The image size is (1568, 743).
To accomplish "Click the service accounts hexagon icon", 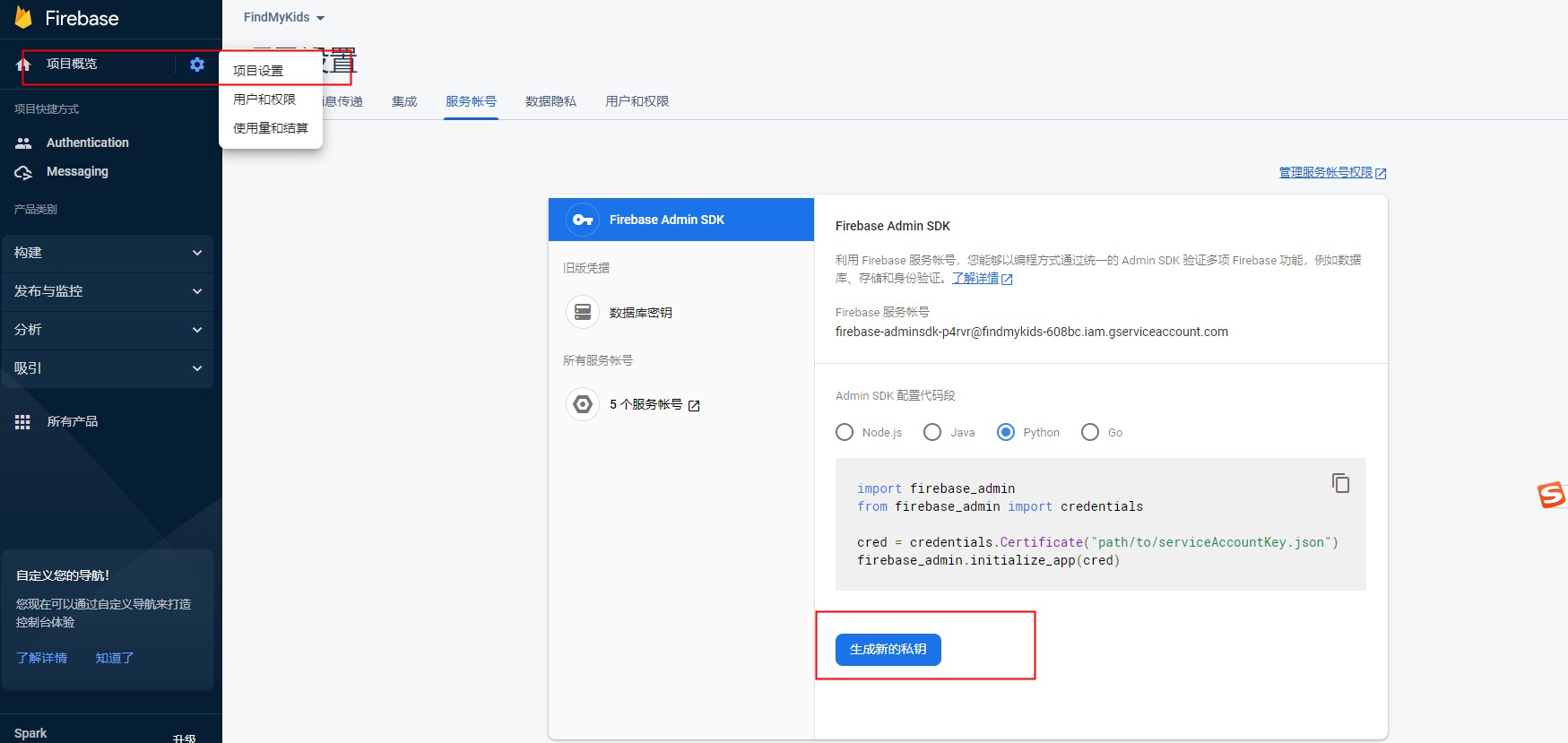I will point(583,404).
